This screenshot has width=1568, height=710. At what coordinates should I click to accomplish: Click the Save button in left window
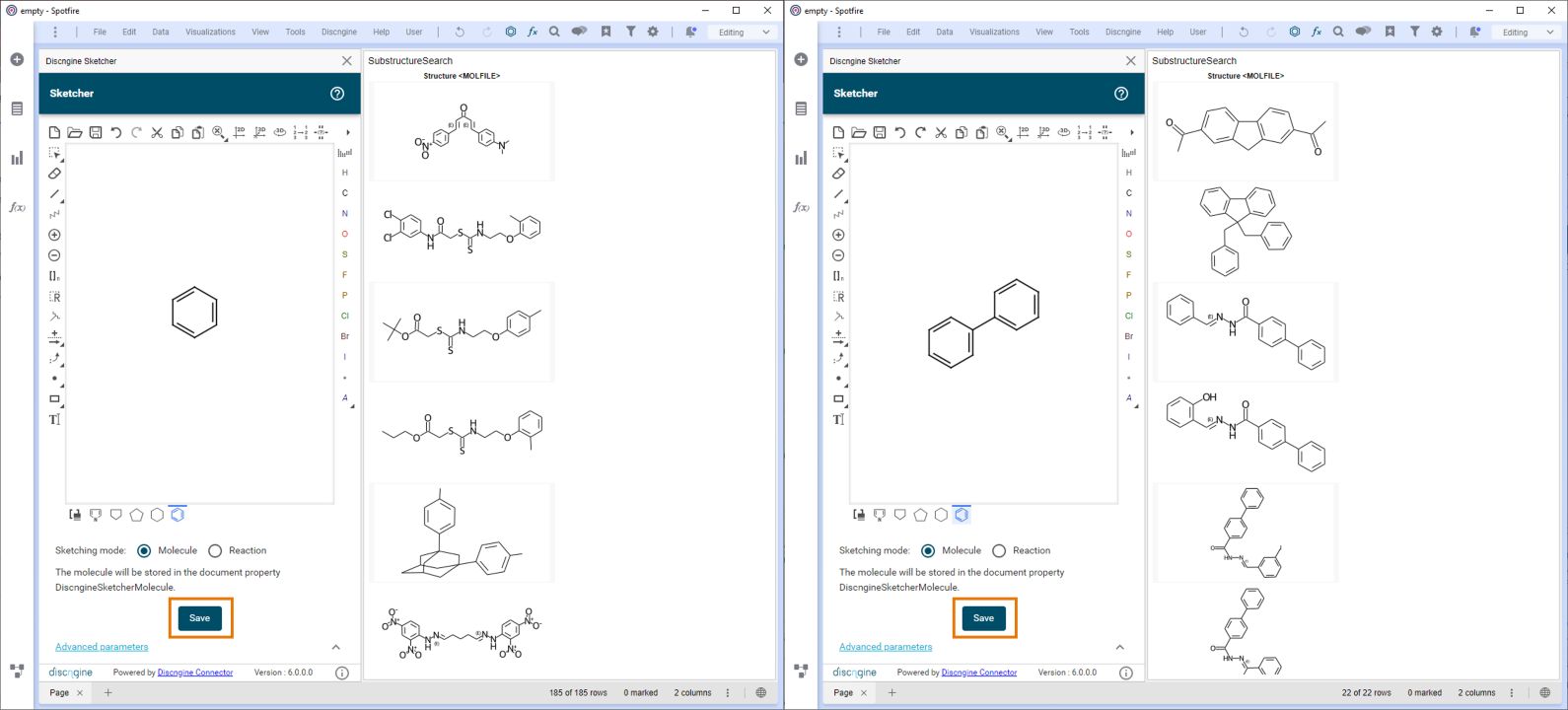pyautogui.click(x=200, y=618)
